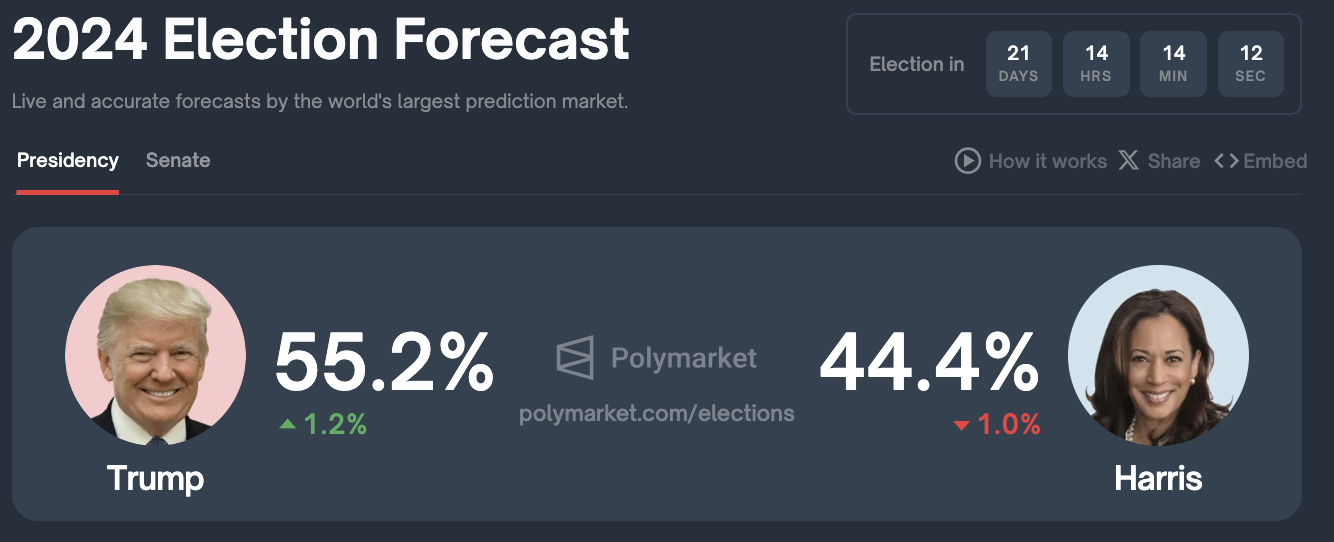Click the green up arrow under Trump
Screen dimensions: 1334x542
288,424
